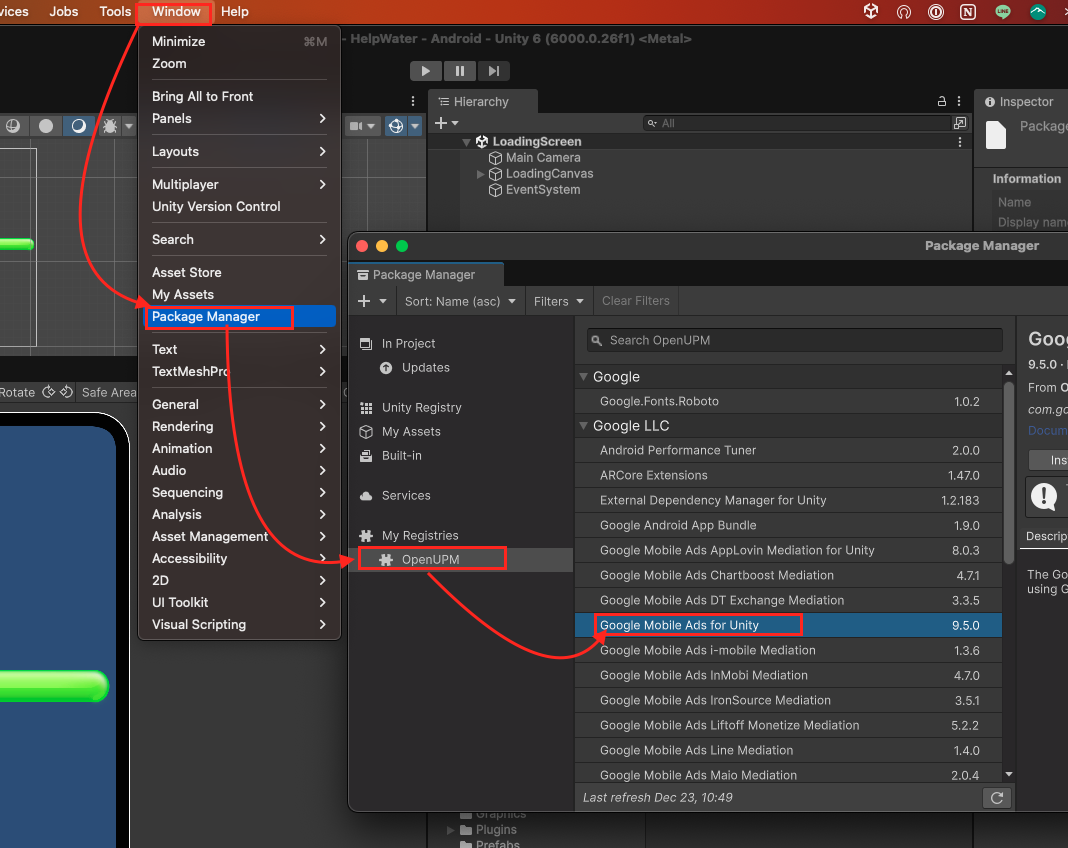Click the Package Manager add package plus icon

[364, 301]
